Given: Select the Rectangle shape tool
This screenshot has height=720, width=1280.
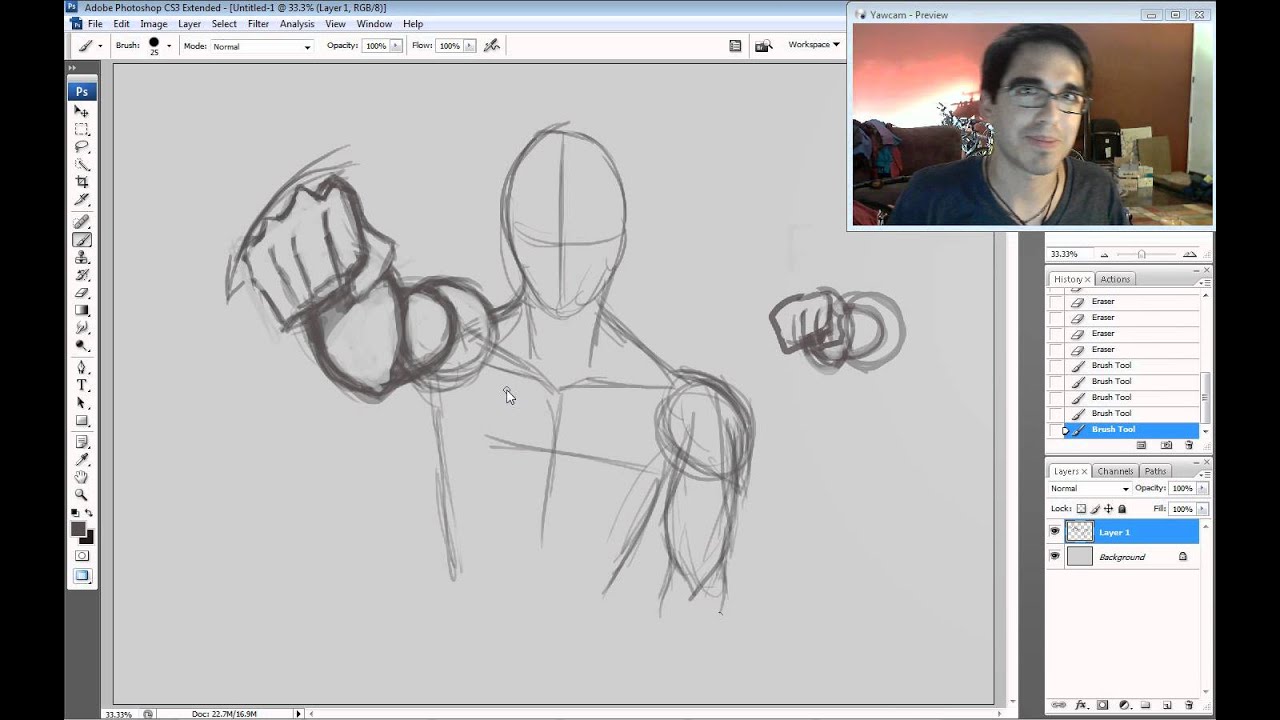Looking at the screenshot, I should (x=82, y=421).
